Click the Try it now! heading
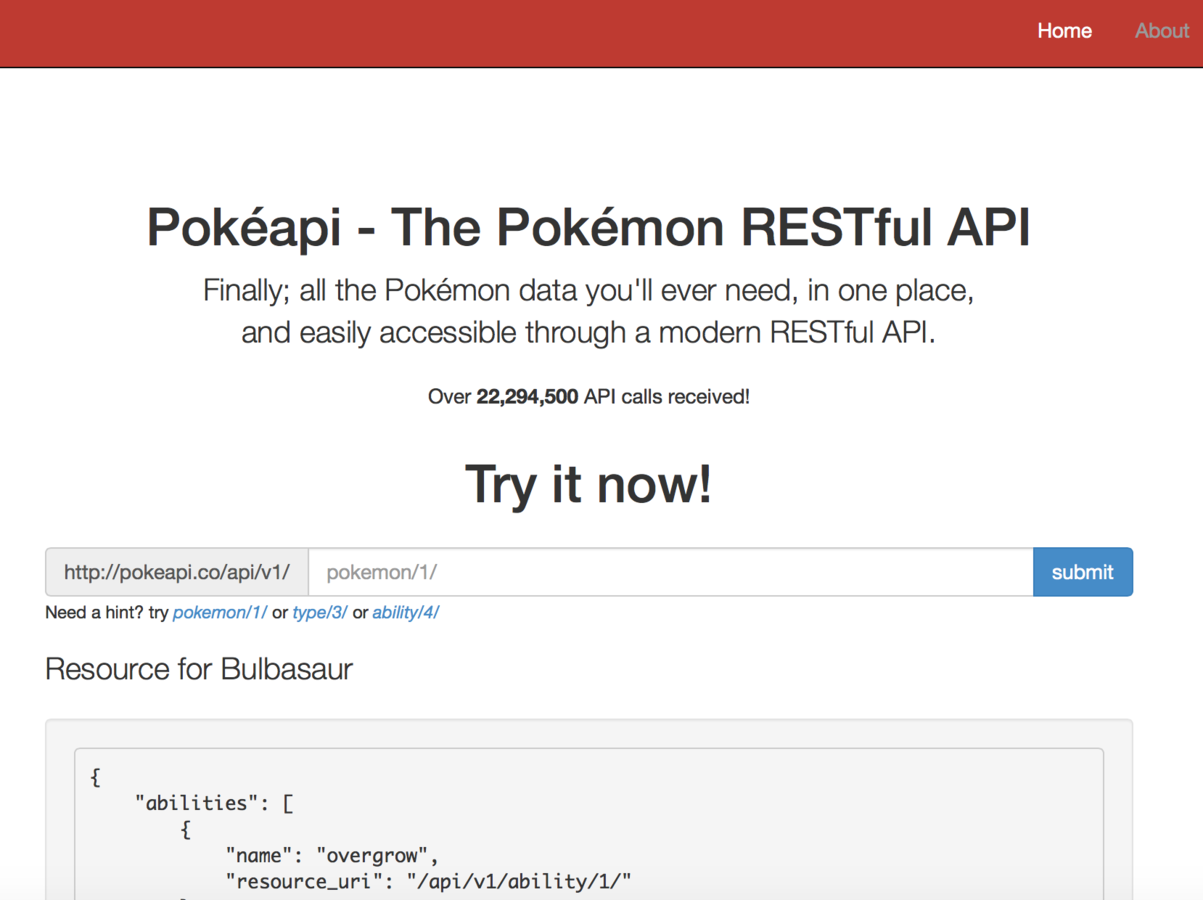The width and height of the screenshot is (1203, 900). click(588, 484)
